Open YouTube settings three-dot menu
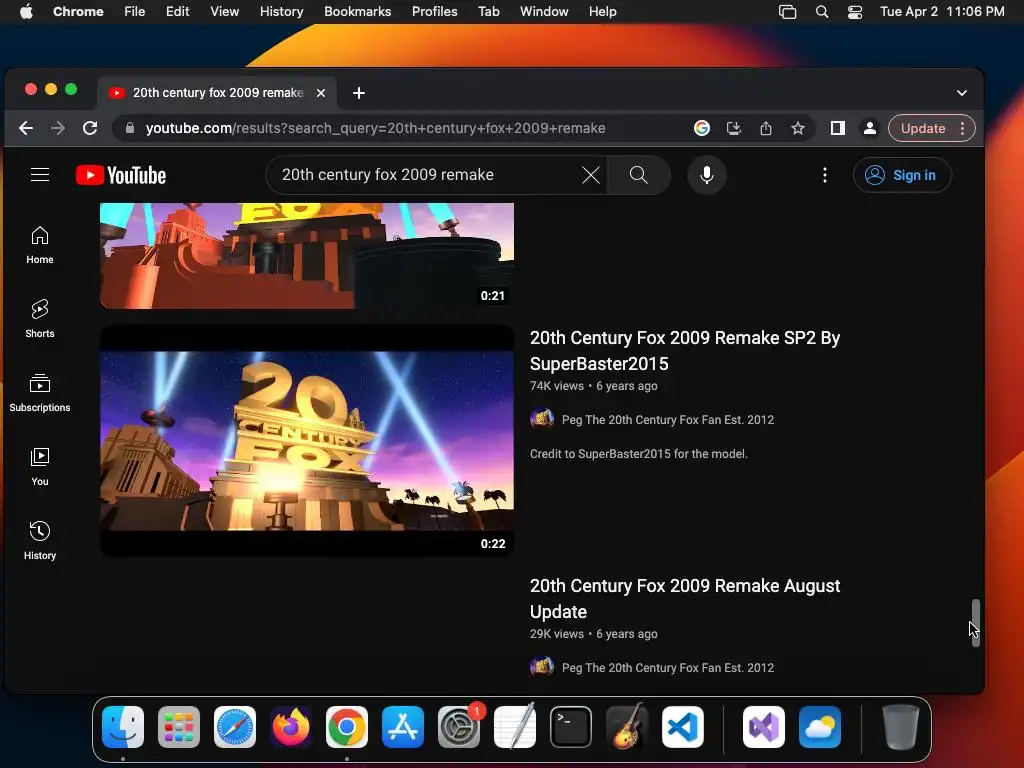 click(x=825, y=175)
